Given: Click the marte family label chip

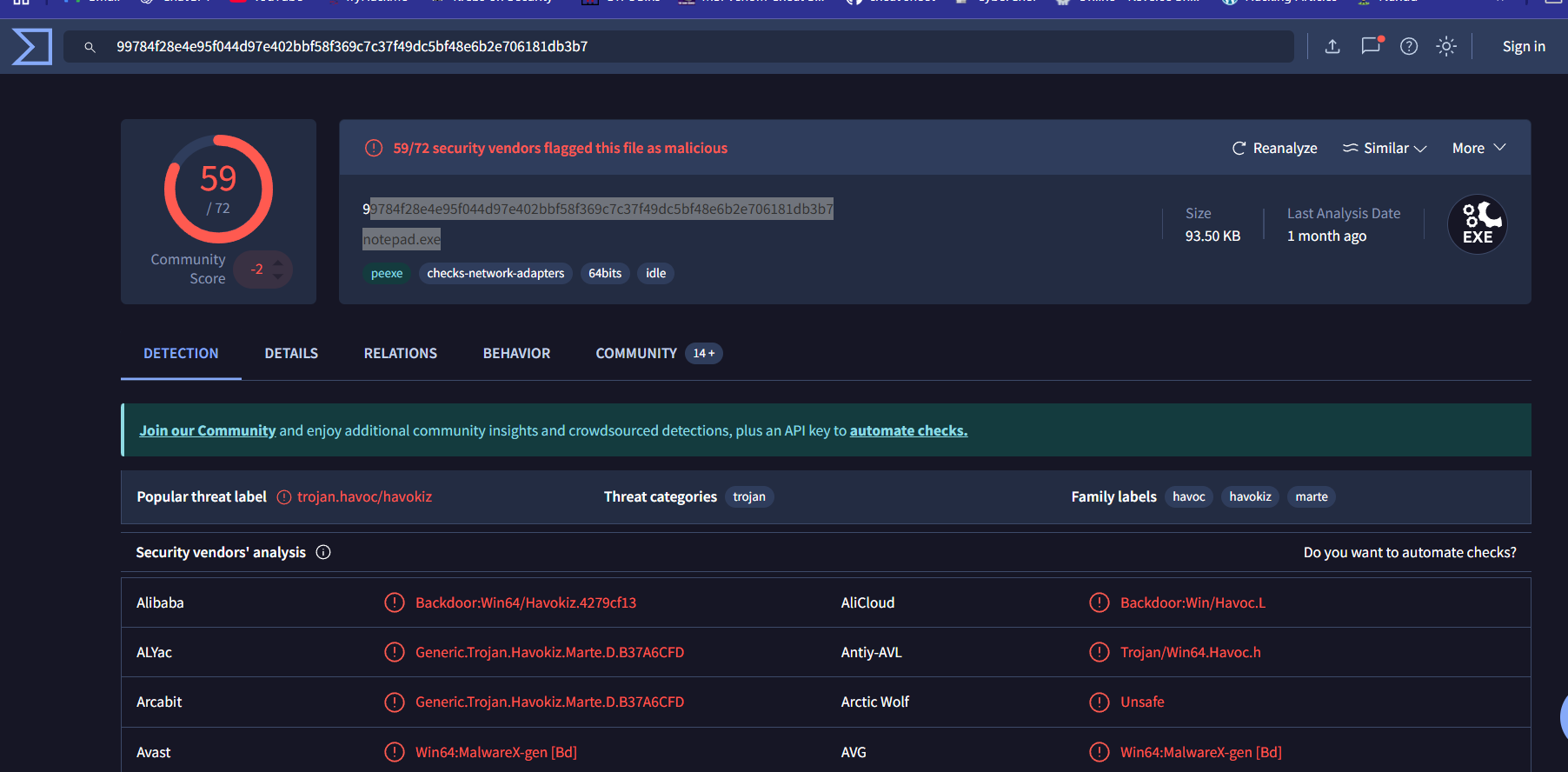Looking at the screenshot, I should click(x=1312, y=496).
